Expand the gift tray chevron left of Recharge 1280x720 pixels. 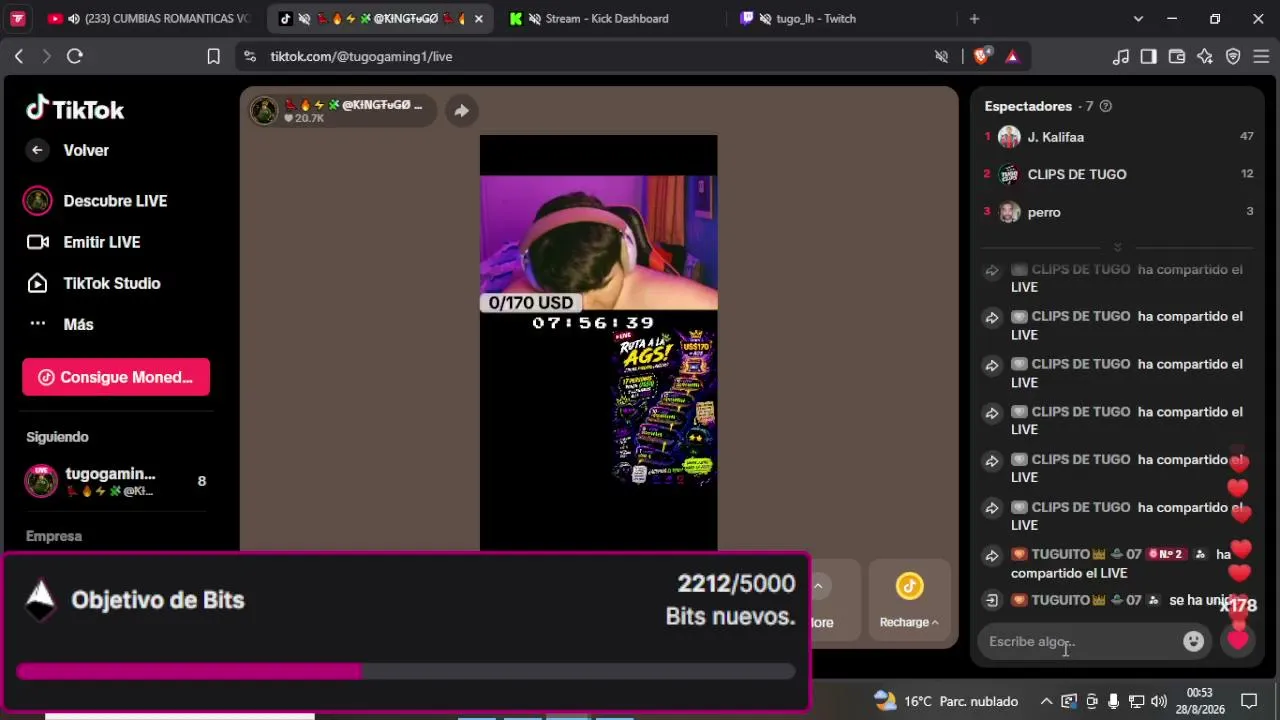[818, 586]
